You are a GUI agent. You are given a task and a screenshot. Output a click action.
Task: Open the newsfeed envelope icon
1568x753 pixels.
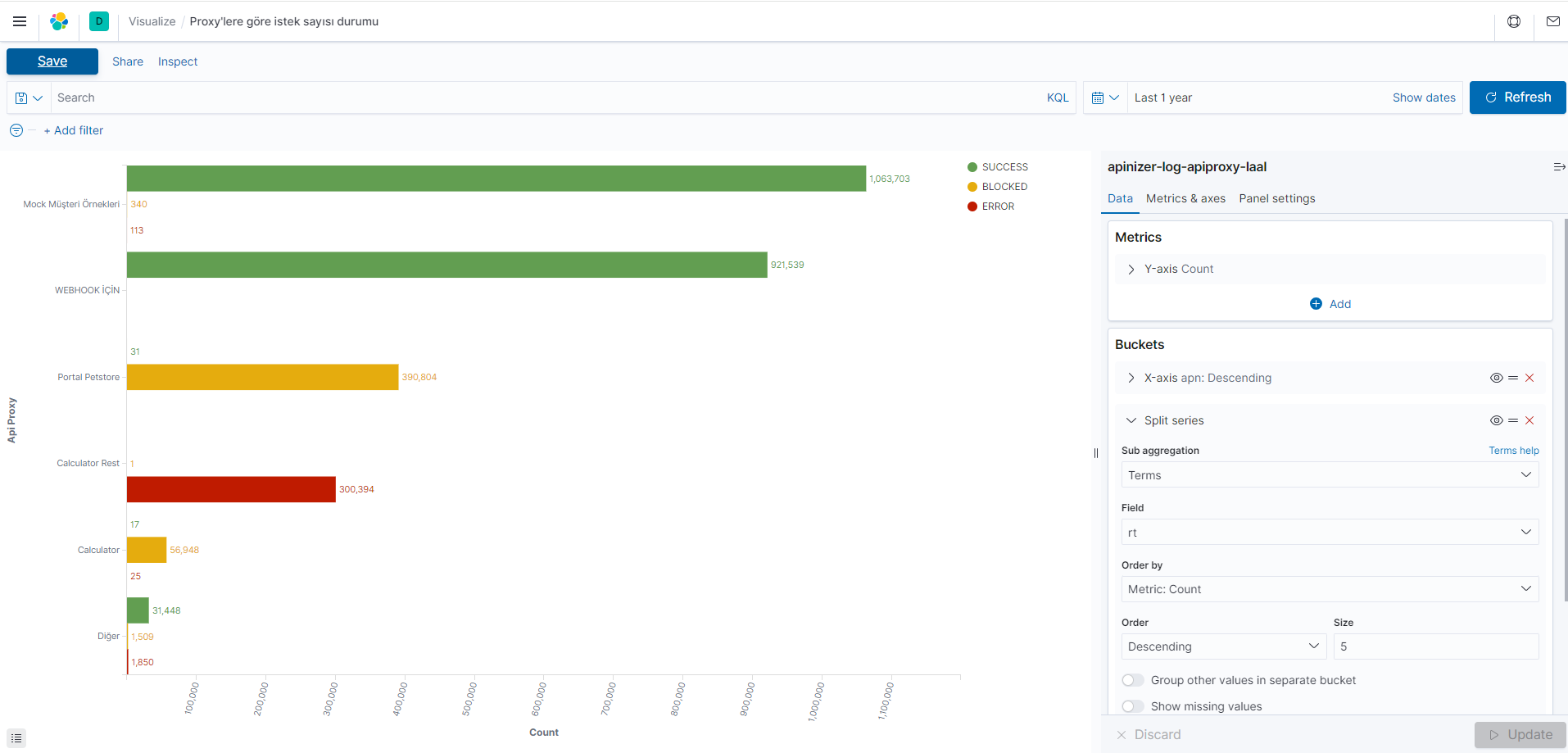point(1553,21)
